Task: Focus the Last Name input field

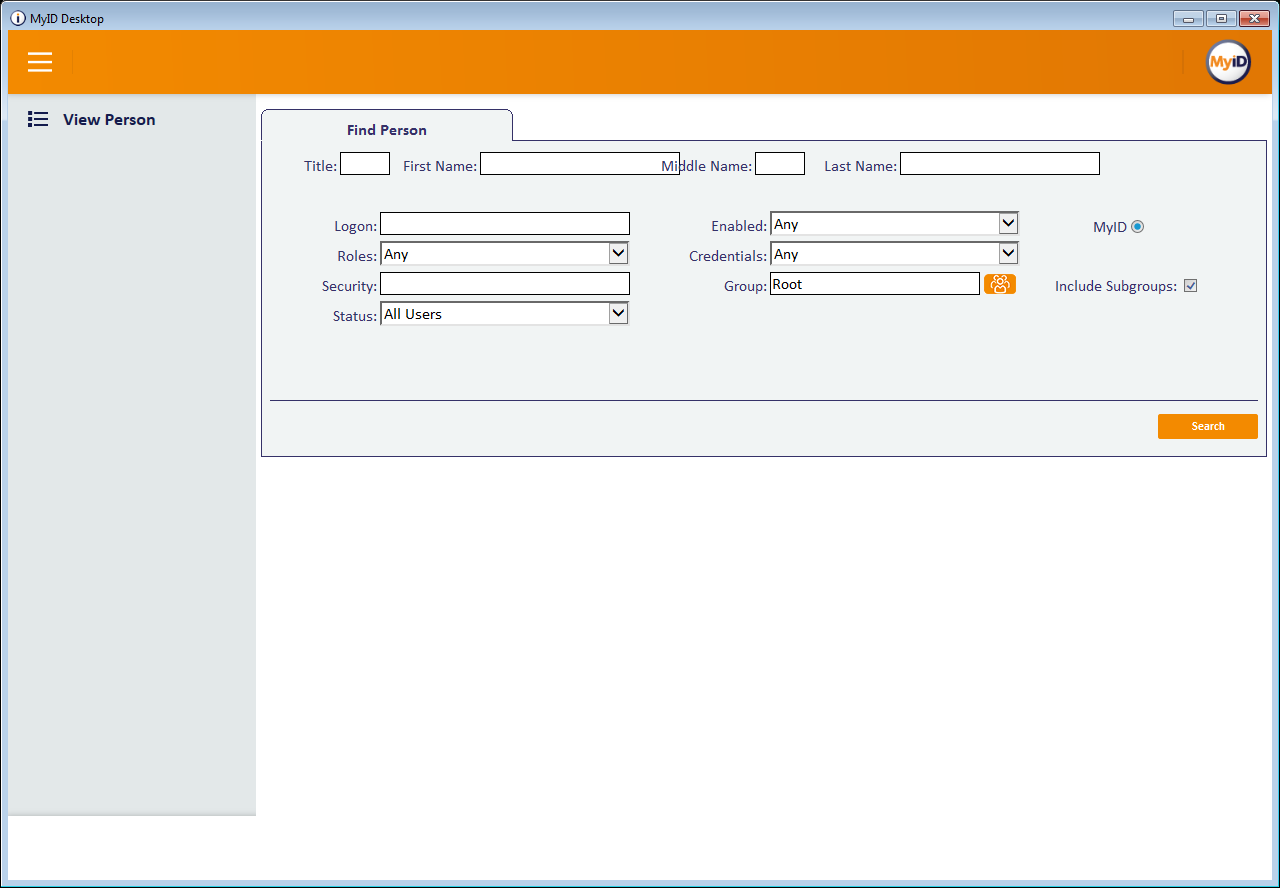Action: click(x=999, y=164)
